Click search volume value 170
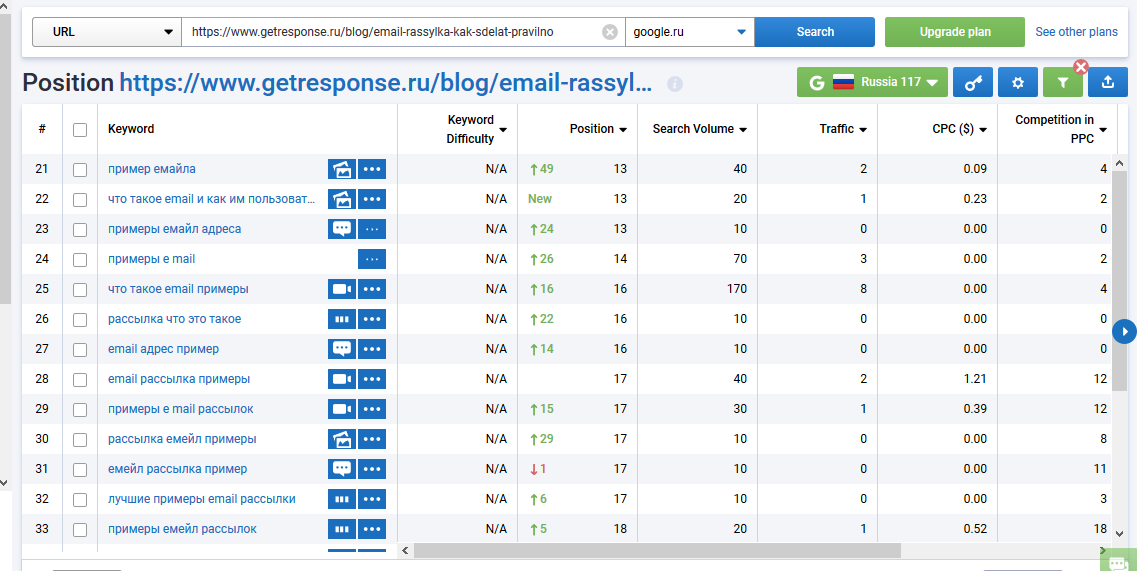The image size is (1137, 571). coord(737,289)
